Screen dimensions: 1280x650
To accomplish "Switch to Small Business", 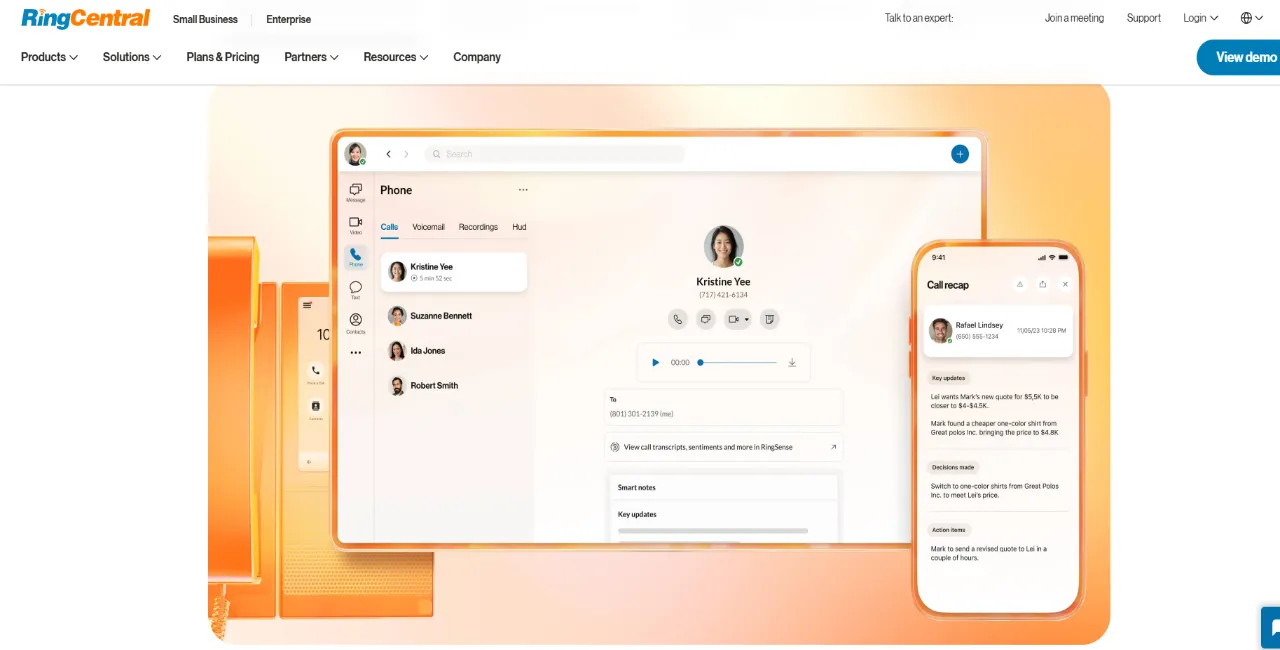I will click(205, 19).
